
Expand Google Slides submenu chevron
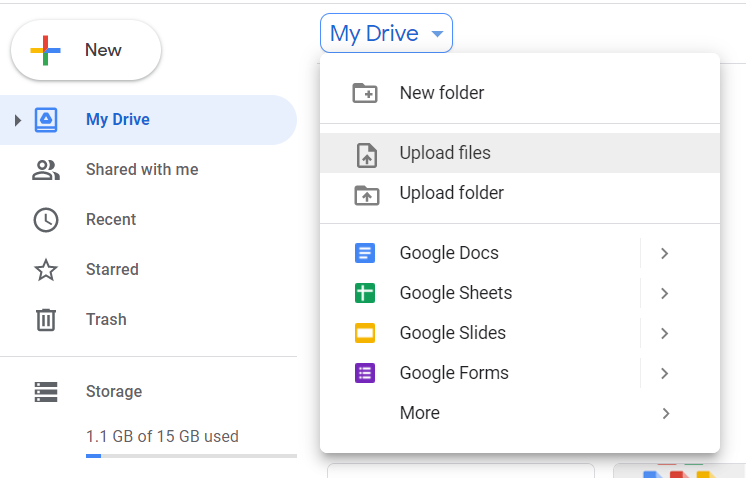coord(665,333)
